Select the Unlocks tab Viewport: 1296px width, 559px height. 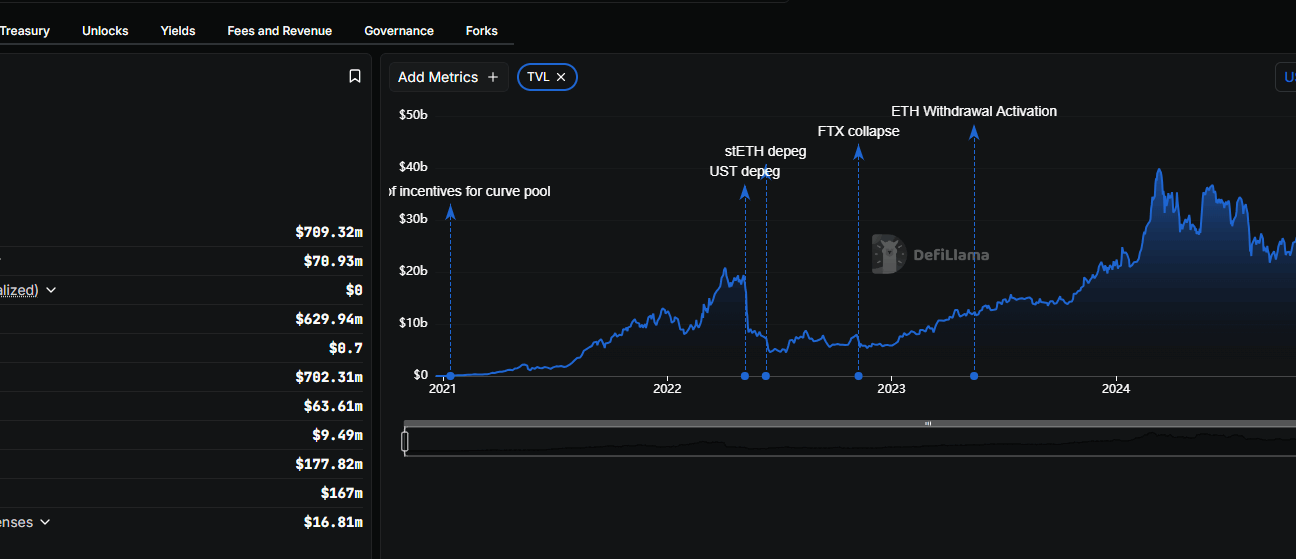point(105,31)
